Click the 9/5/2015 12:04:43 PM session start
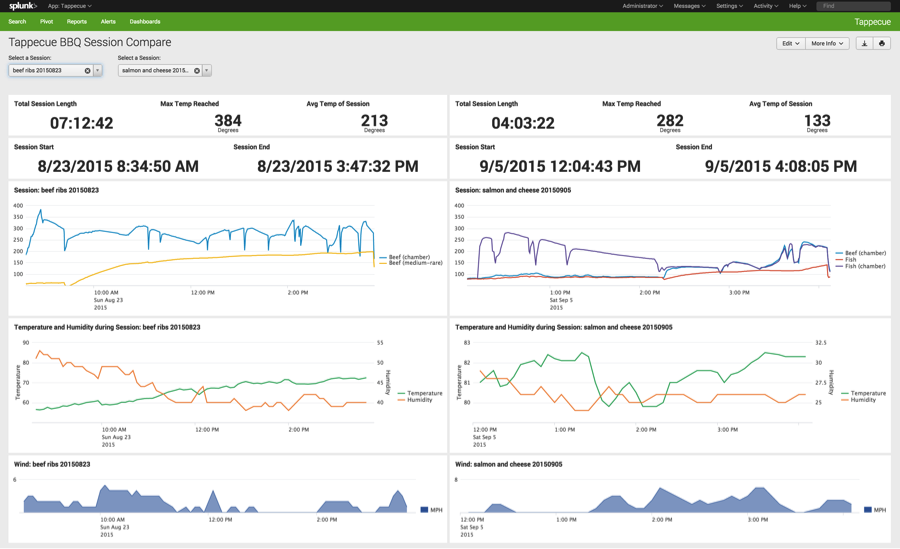This screenshot has width=900, height=549. click(x=560, y=167)
